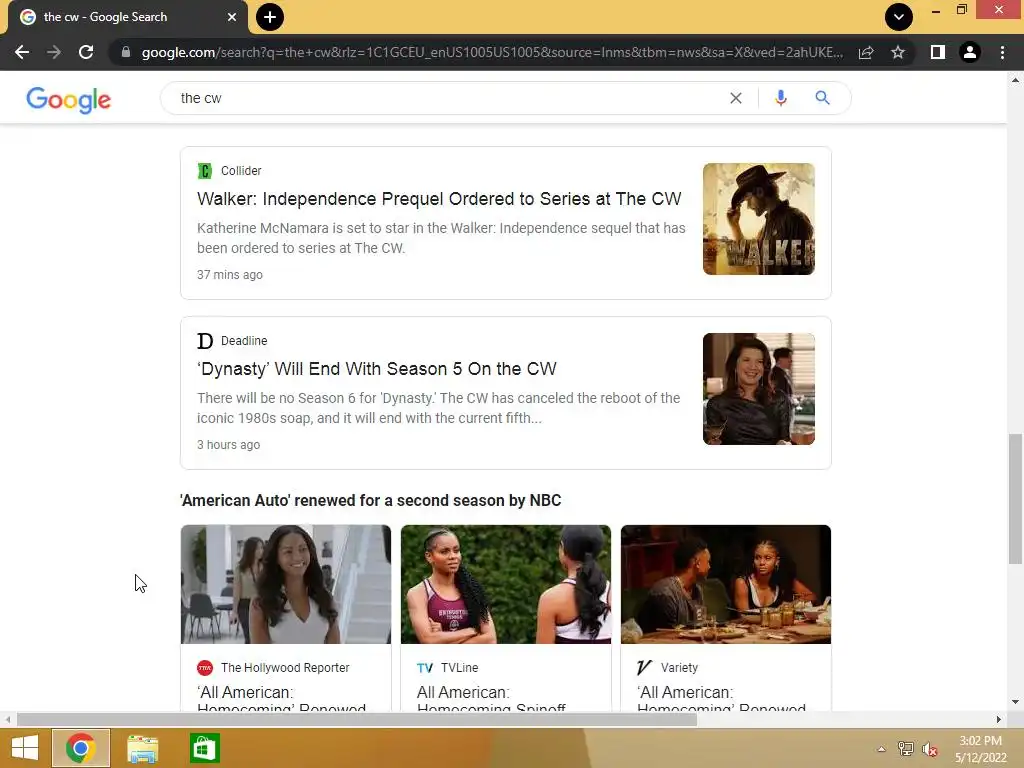Click the Katherine McNamara article snippet
Viewport: 1024px width, 768px height.
(x=441, y=238)
